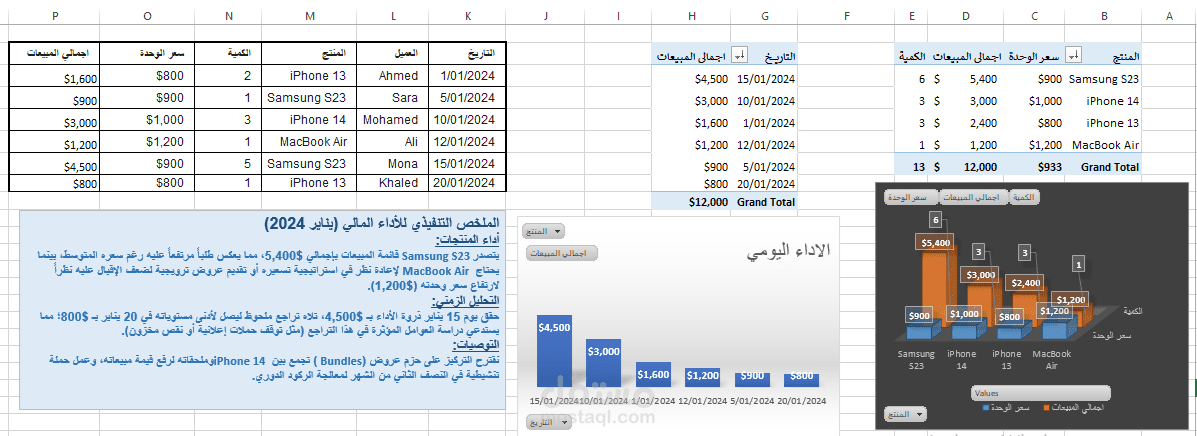Select quantity cell 5 in Mona's row
This screenshot has width=1197, height=436.
tap(229, 163)
